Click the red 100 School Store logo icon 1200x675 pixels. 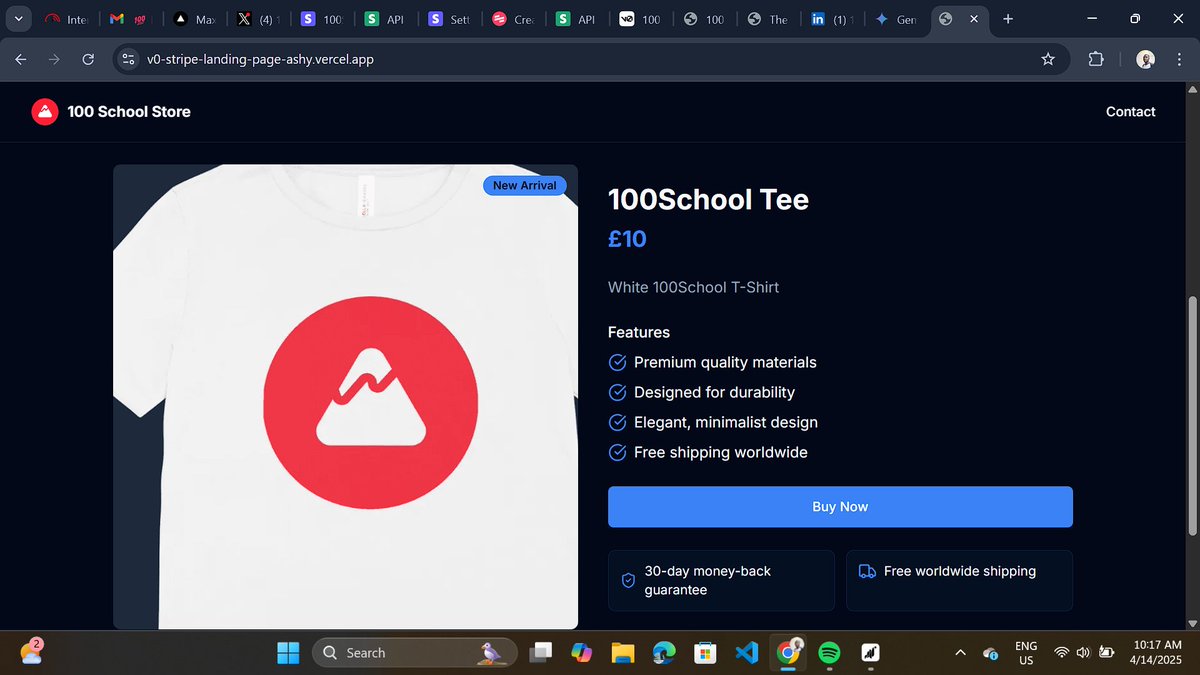coord(45,112)
